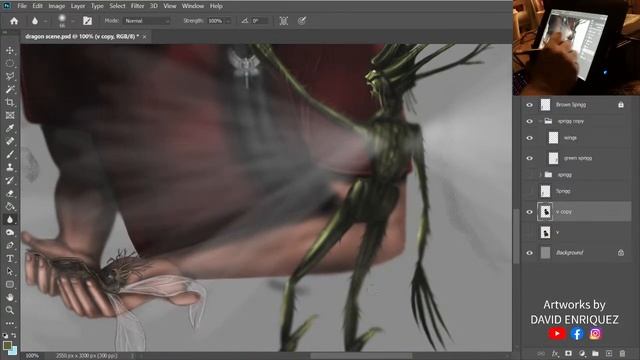Open the Strength slider dropdown arrow

pos(228,21)
